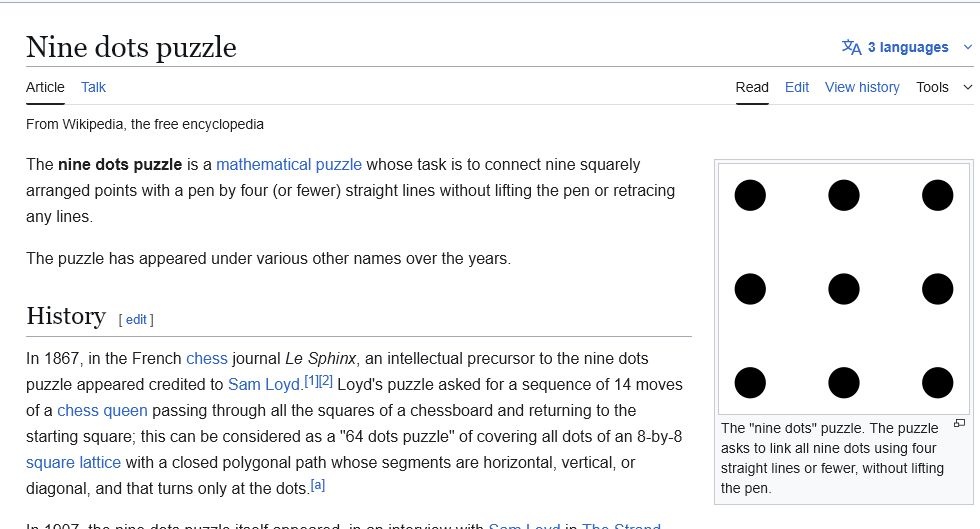Image resolution: width=980 pixels, height=529 pixels.
Task: Click the "Nine dots puzzle" page title
Action: [x=131, y=47]
